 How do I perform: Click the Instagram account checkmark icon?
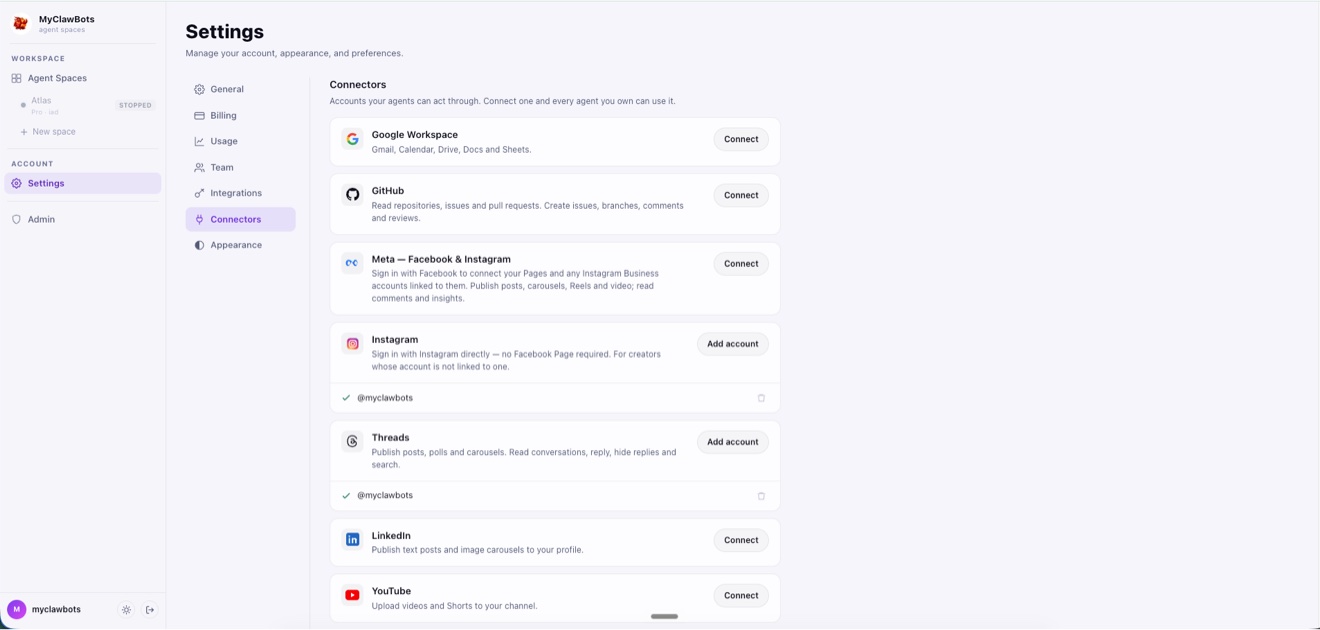click(x=346, y=398)
